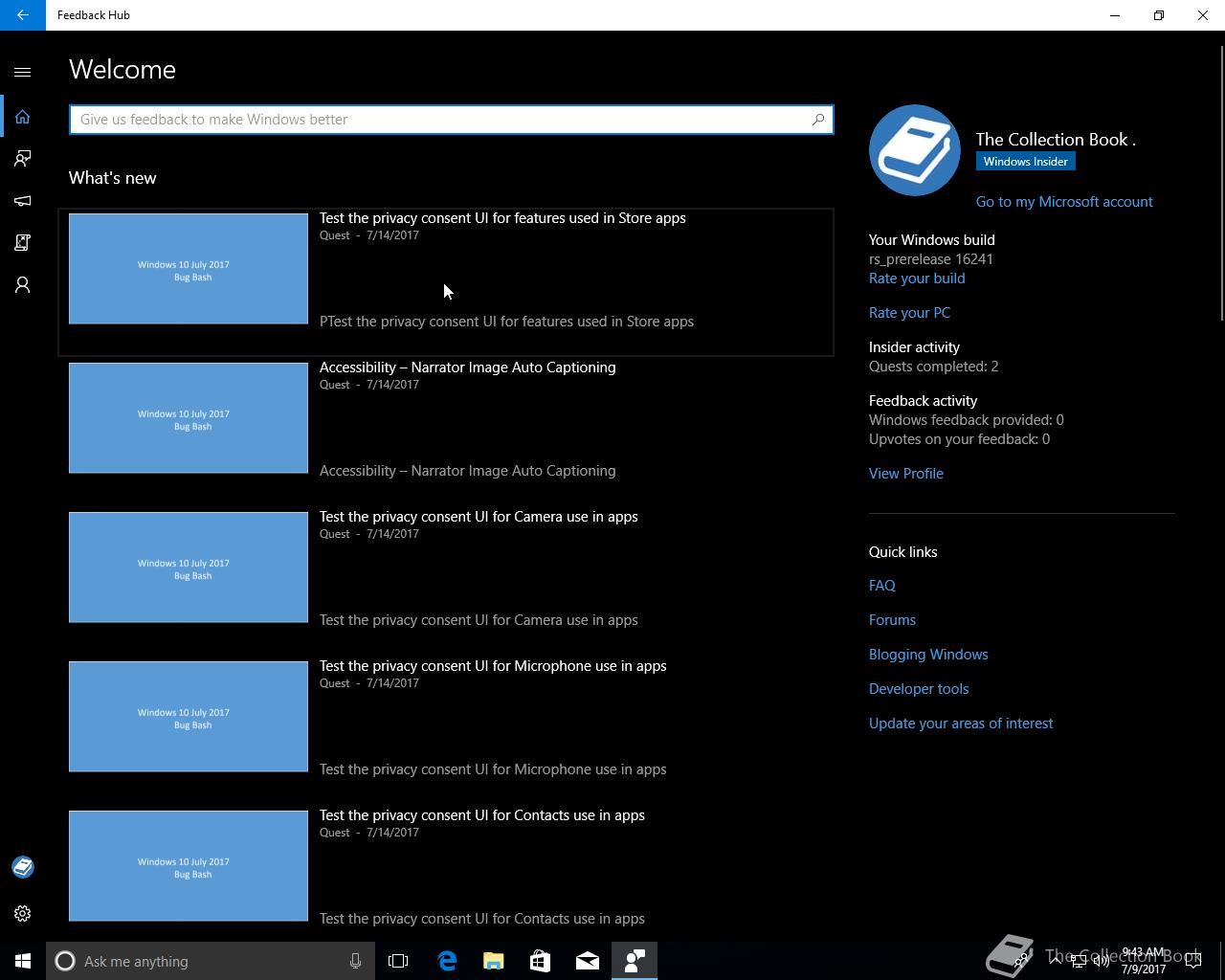Open the Windows Start menu
This screenshot has width=1225, height=980.
pos(23,961)
